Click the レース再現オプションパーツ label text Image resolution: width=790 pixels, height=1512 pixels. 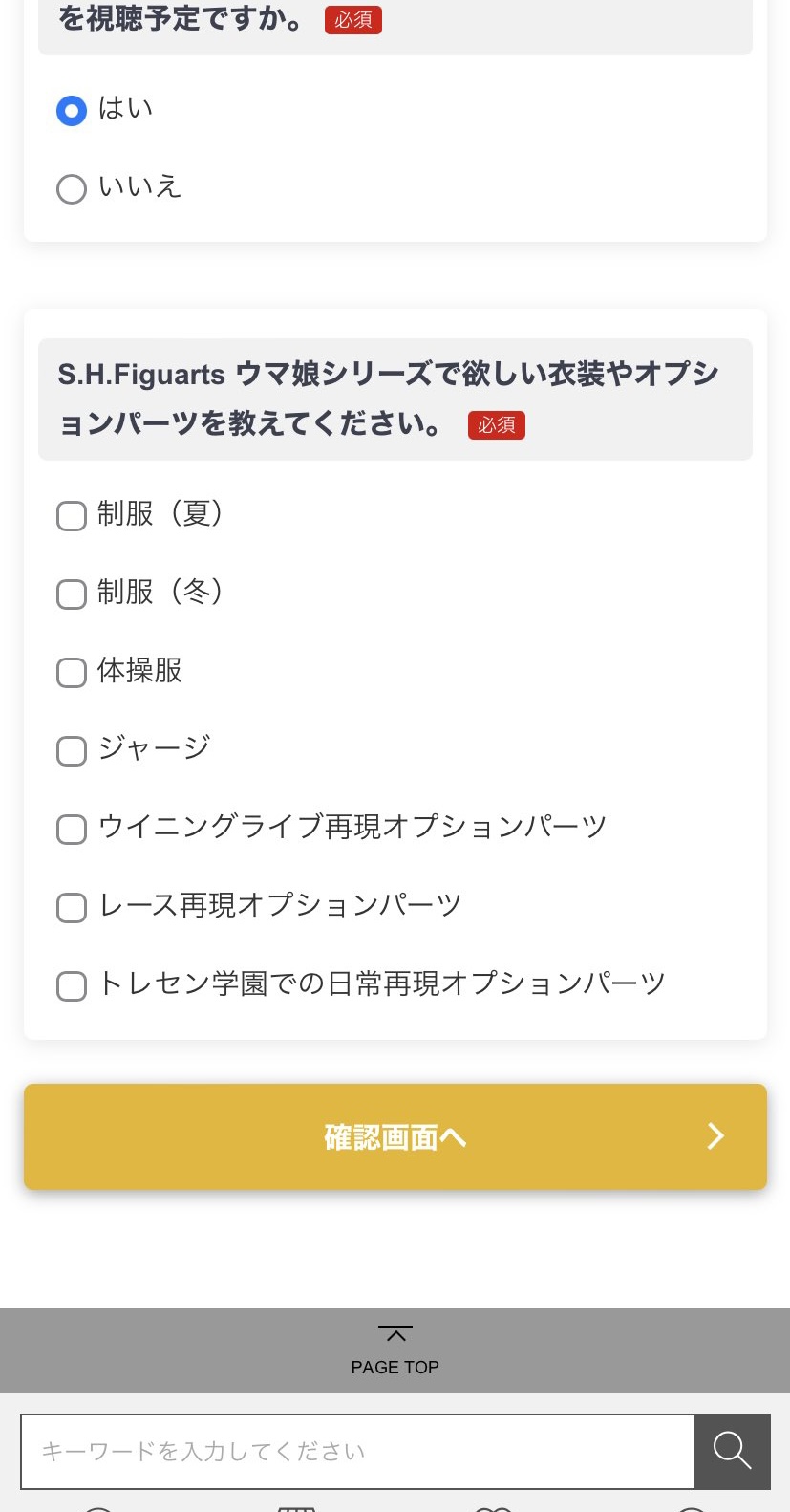(x=280, y=905)
